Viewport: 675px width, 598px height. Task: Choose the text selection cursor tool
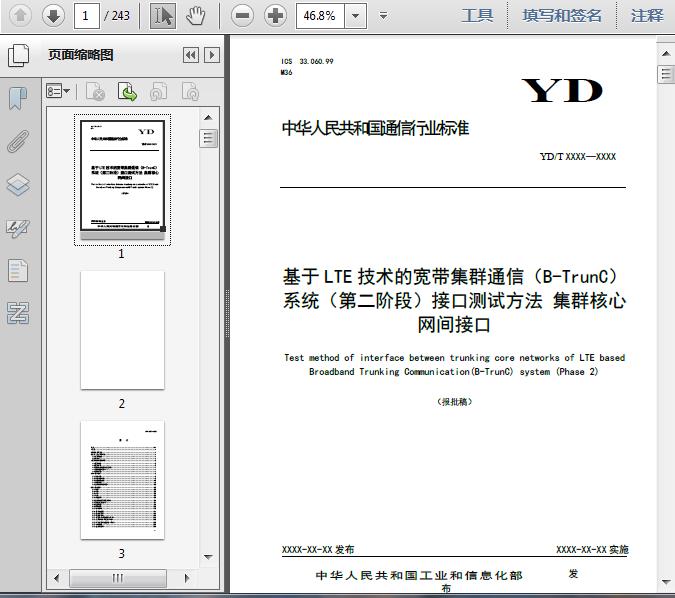point(163,16)
